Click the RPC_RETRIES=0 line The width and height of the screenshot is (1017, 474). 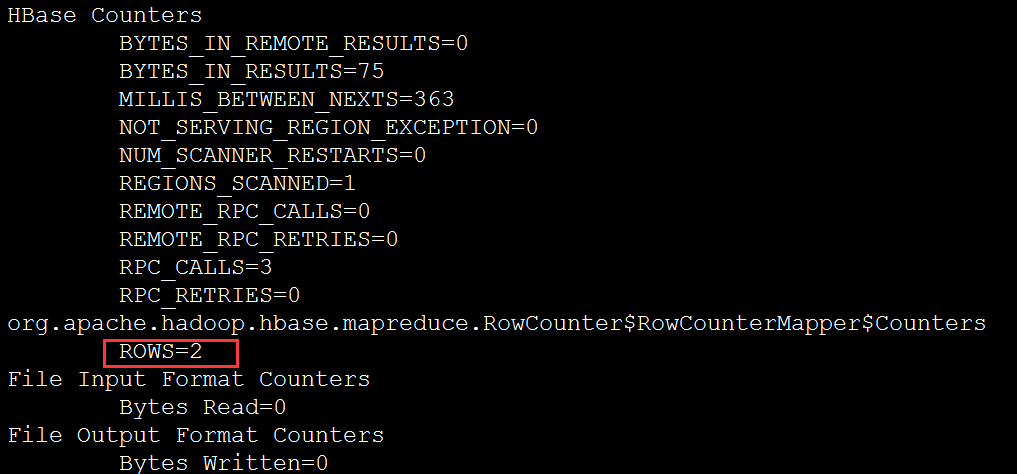(x=209, y=295)
